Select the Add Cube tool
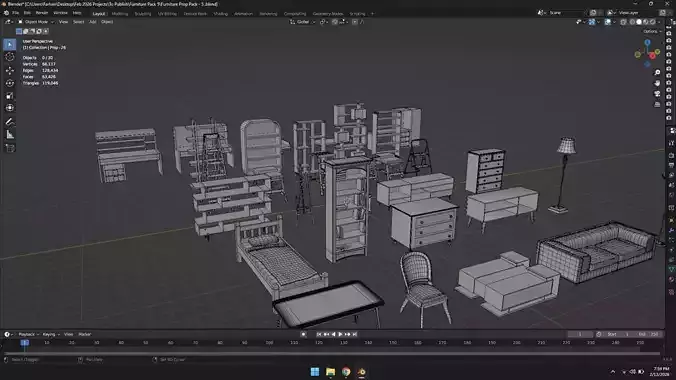 coord(9,148)
